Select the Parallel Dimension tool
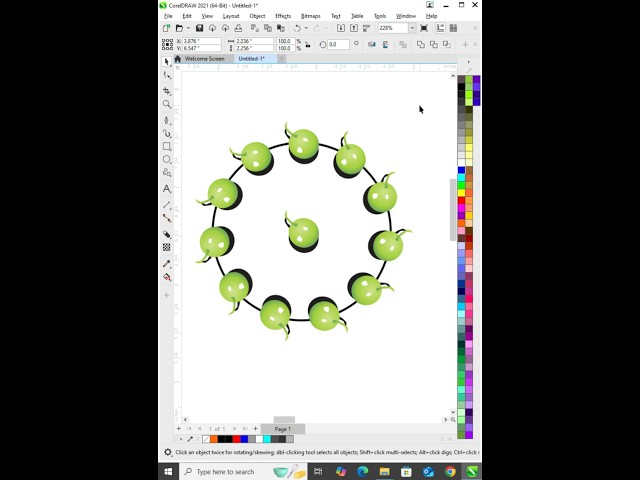The image size is (640, 480). pyautogui.click(x=167, y=205)
